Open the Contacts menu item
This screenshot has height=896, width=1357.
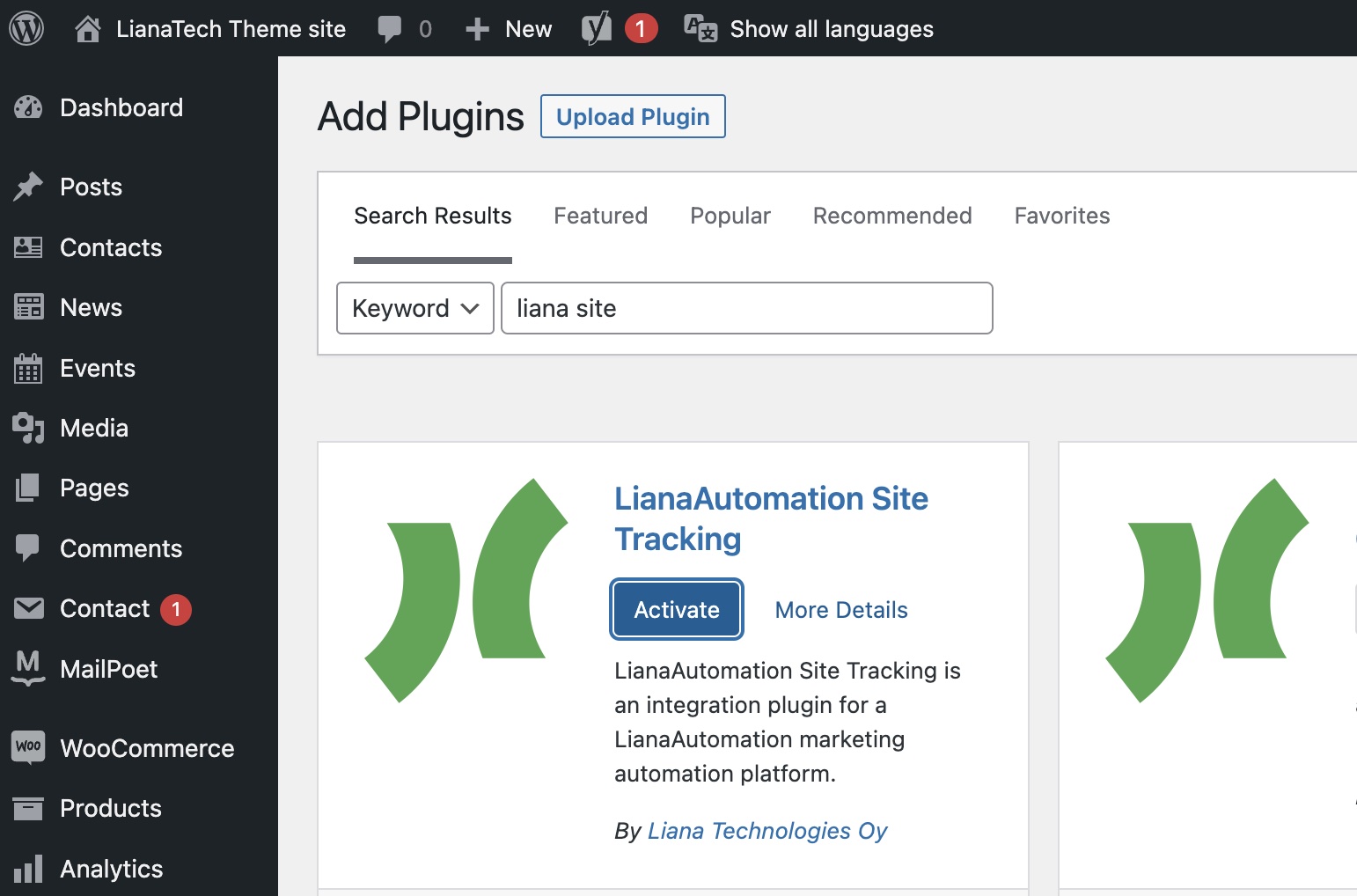pyautogui.click(x=111, y=247)
